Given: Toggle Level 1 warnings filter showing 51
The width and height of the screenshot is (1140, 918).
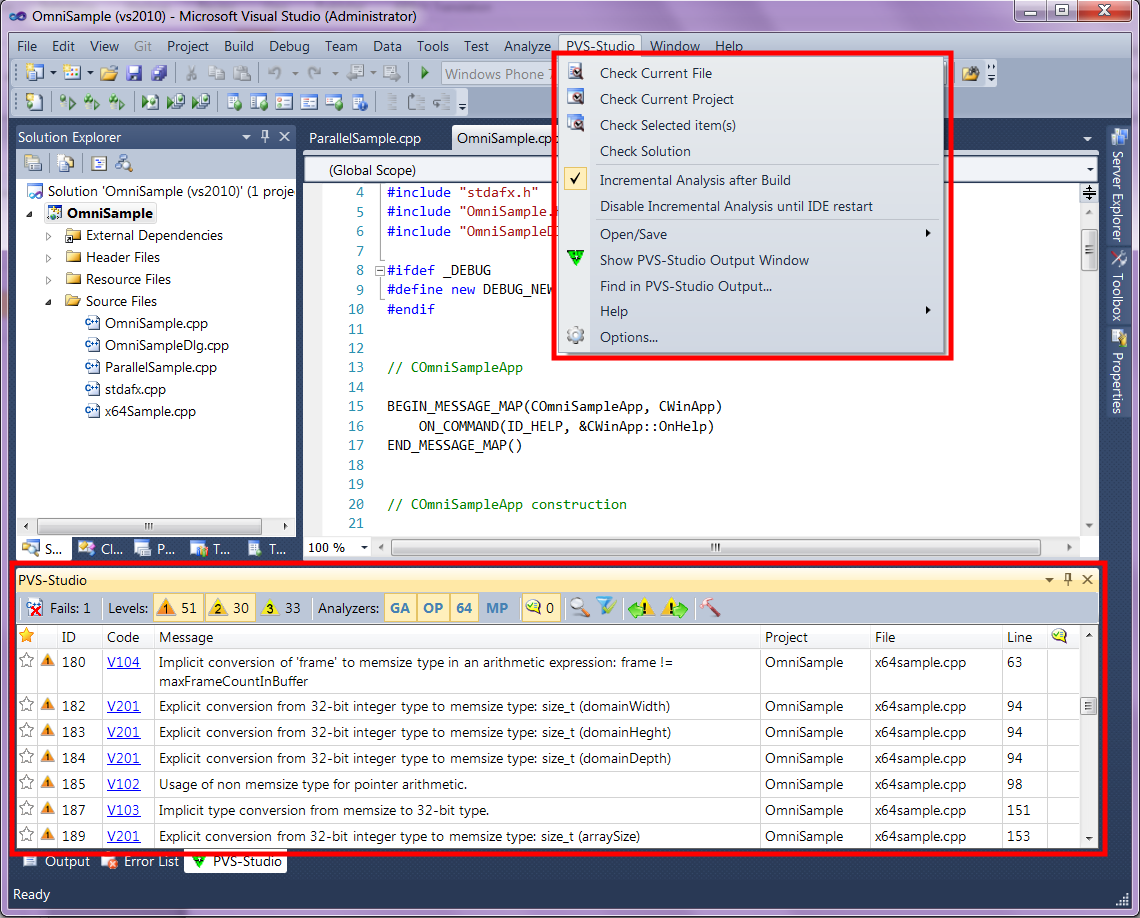Looking at the screenshot, I should [x=177, y=608].
